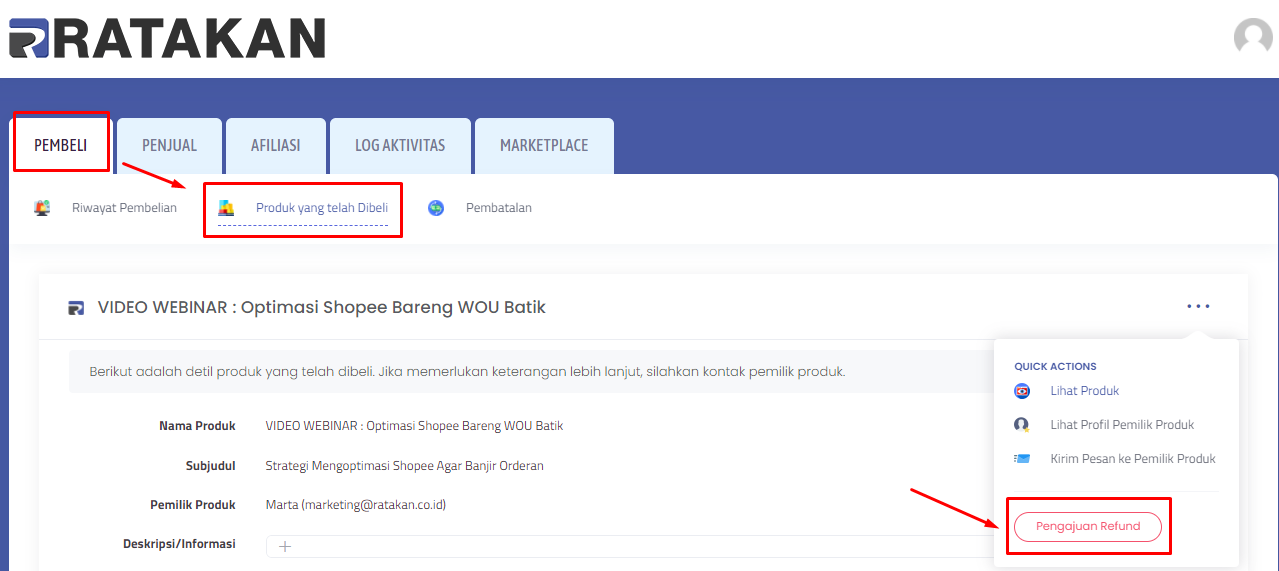The height and width of the screenshot is (571, 1279).
Task: Open the Pembatalan submenu
Action: click(x=499, y=208)
